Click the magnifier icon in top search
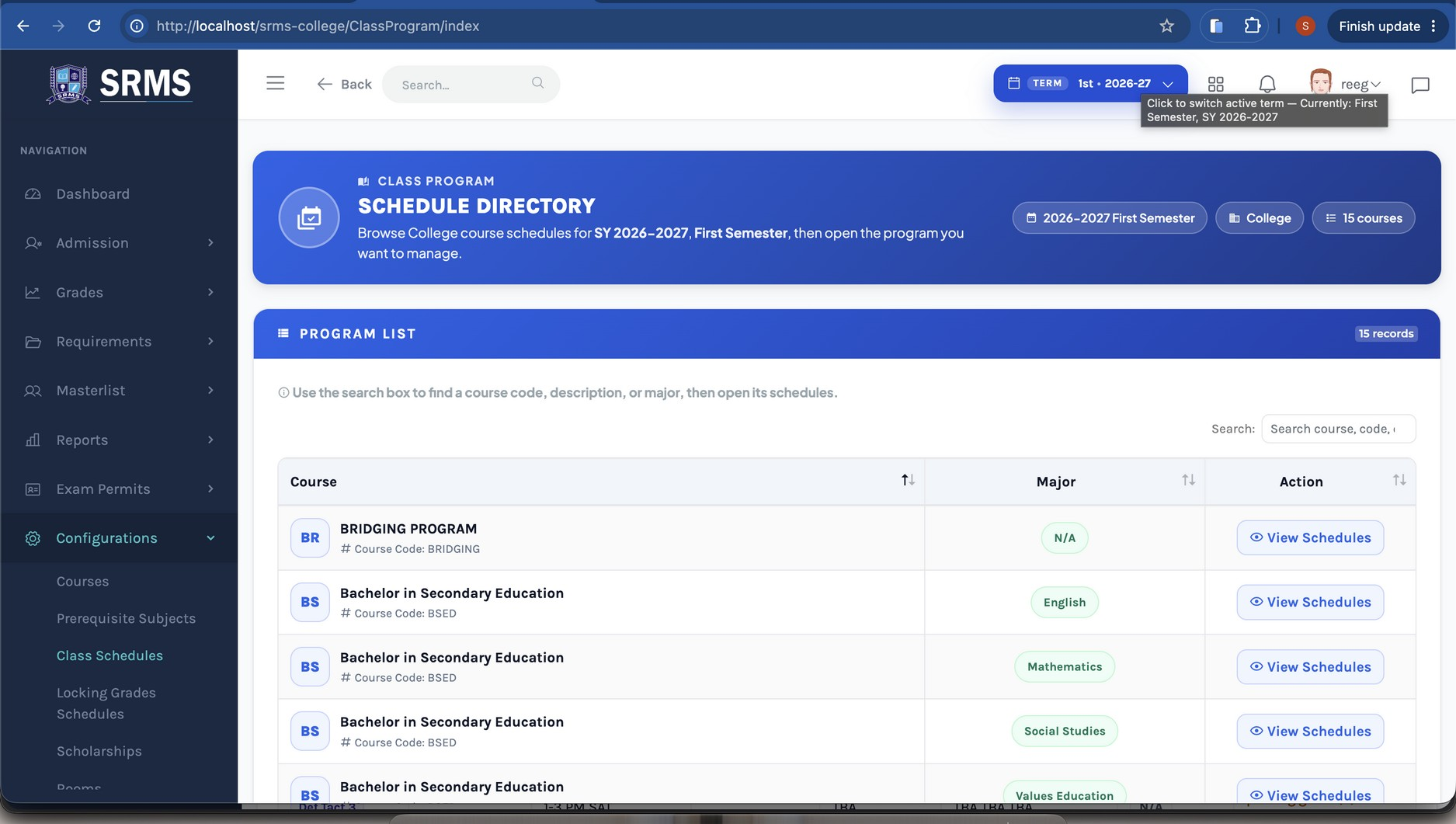The image size is (1456, 824). [537, 83]
